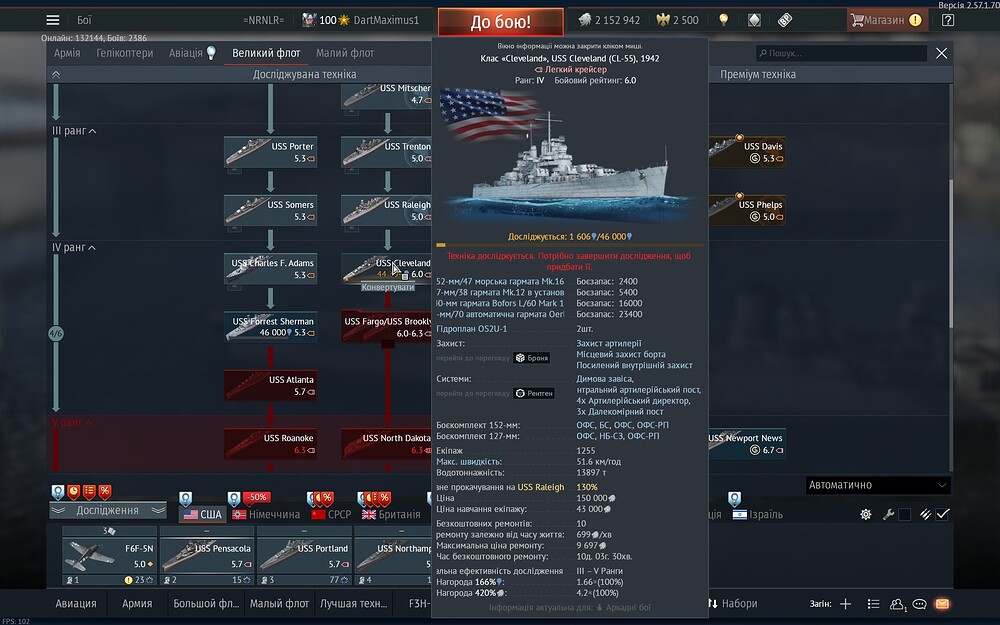1000x625 pixels.
Task: Switch to the Авіація tab
Action: (x=186, y=53)
